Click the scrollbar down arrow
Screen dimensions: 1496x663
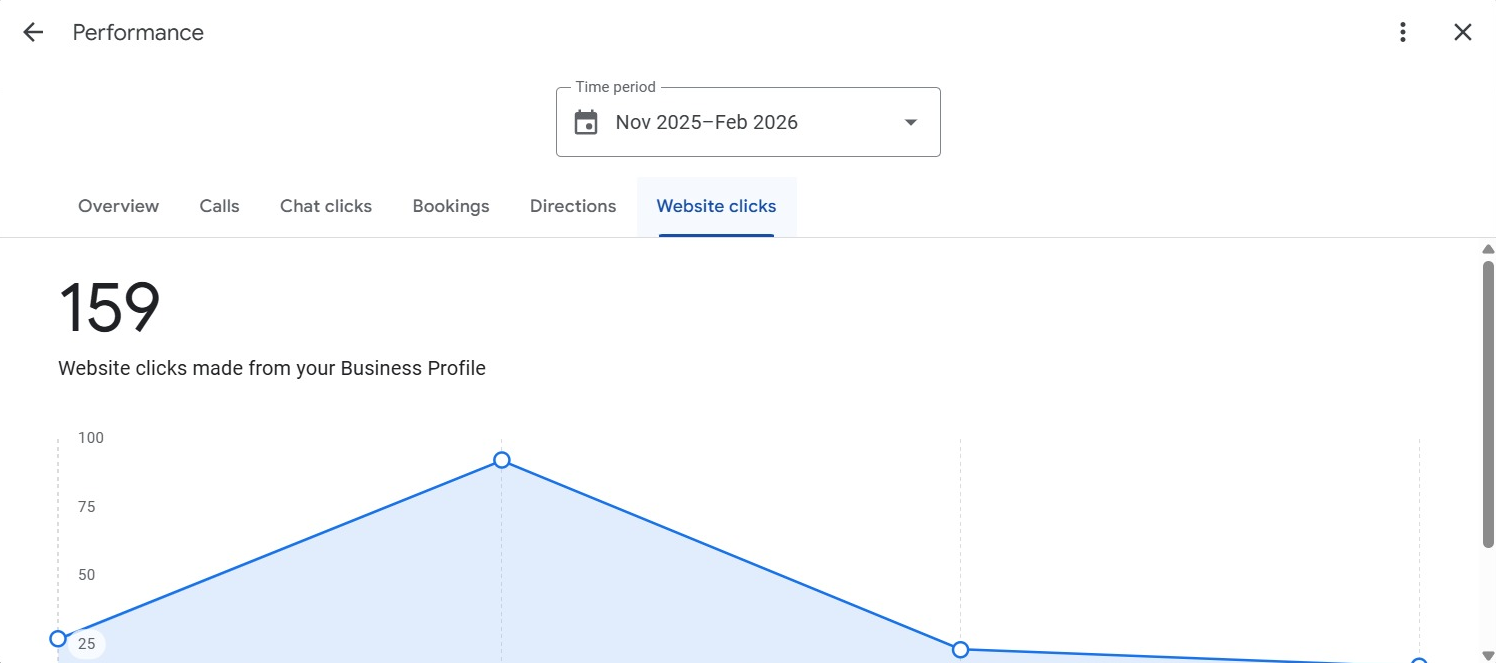point(1488,655)
